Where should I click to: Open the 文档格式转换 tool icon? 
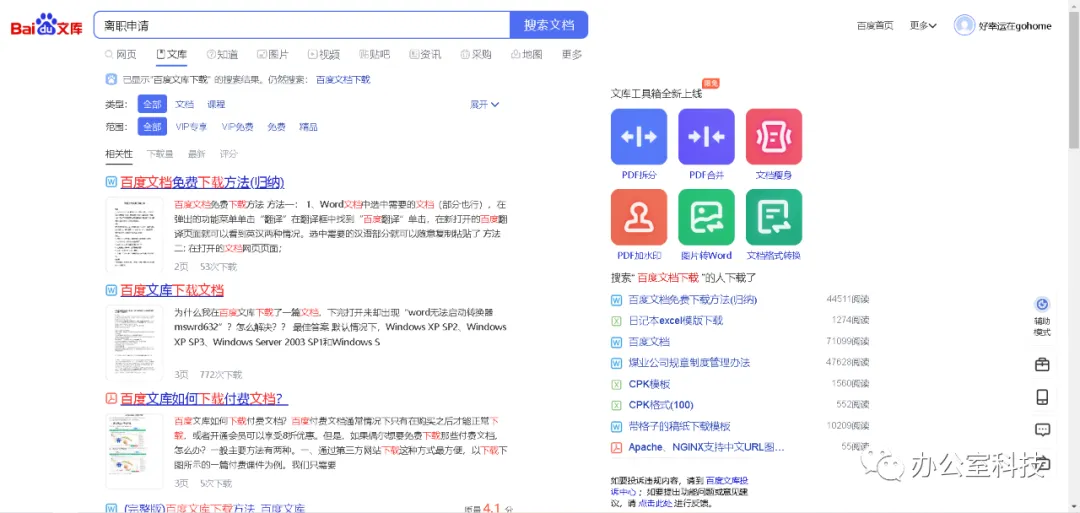coord(773,217)
